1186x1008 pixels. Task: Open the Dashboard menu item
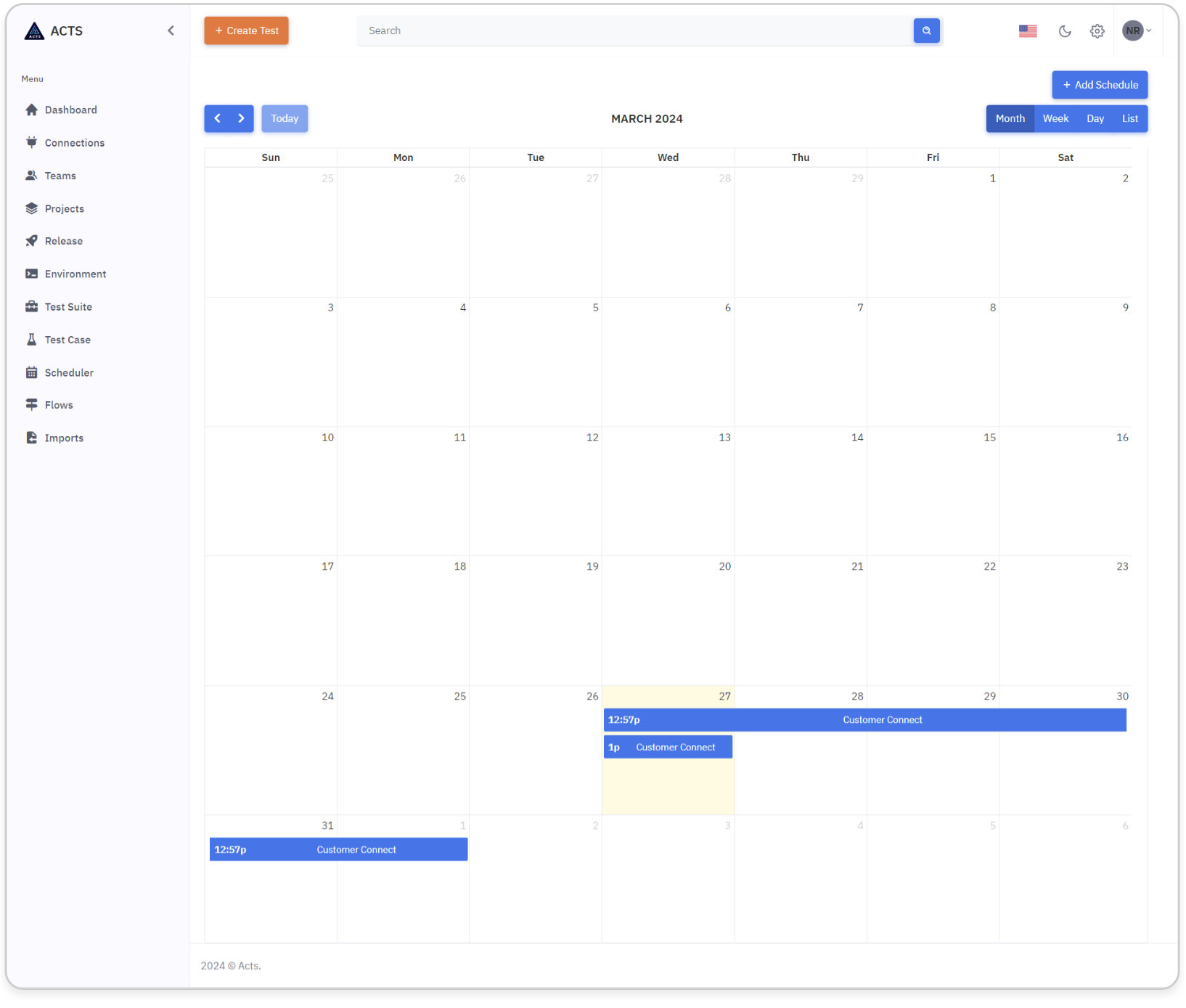click(x=70, y=110)
